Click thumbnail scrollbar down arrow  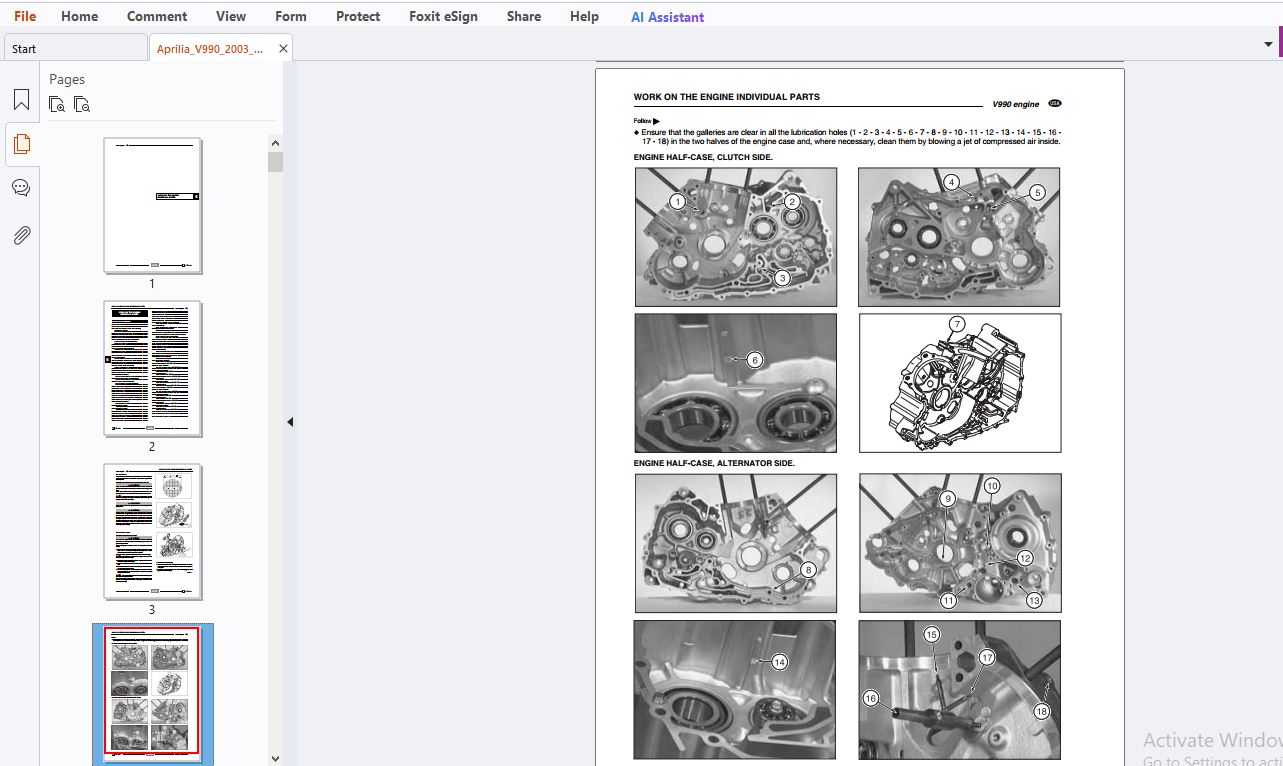pos(275,758)
